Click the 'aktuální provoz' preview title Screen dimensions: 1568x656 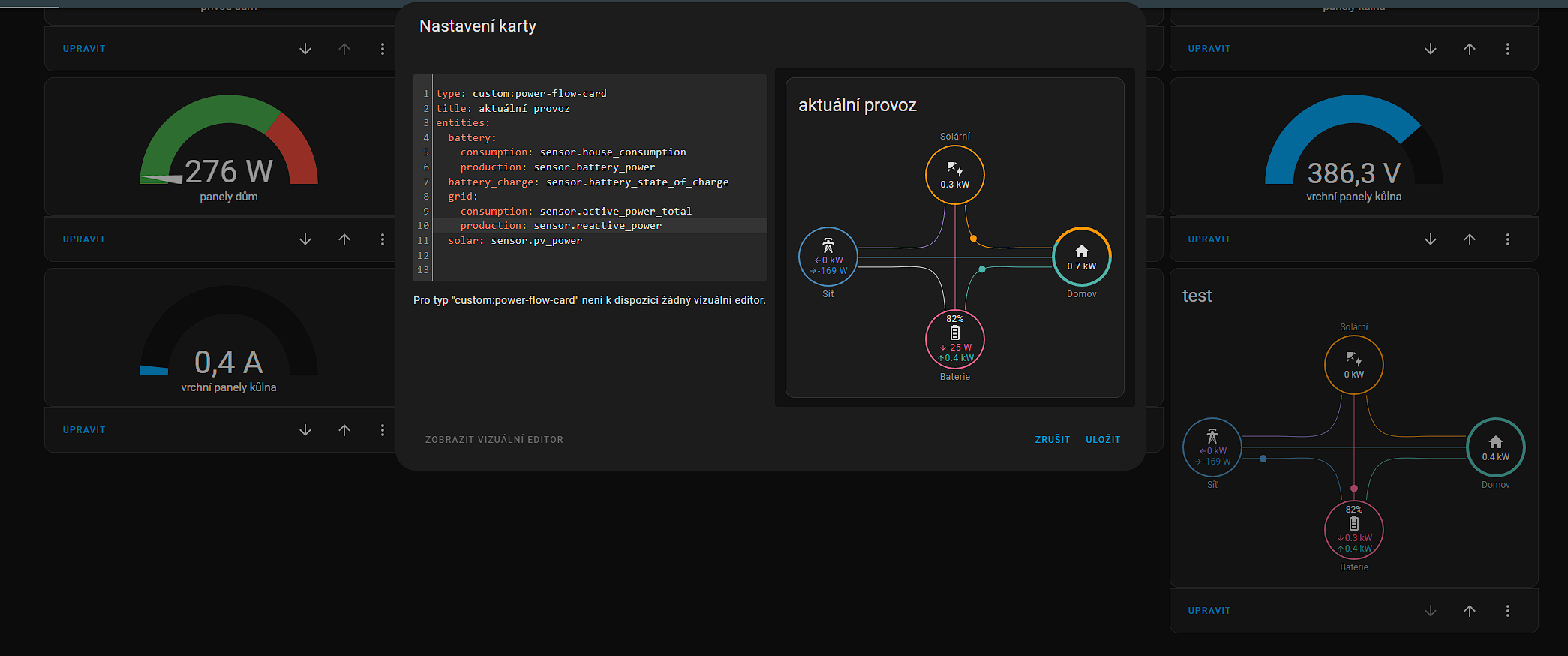858,105
